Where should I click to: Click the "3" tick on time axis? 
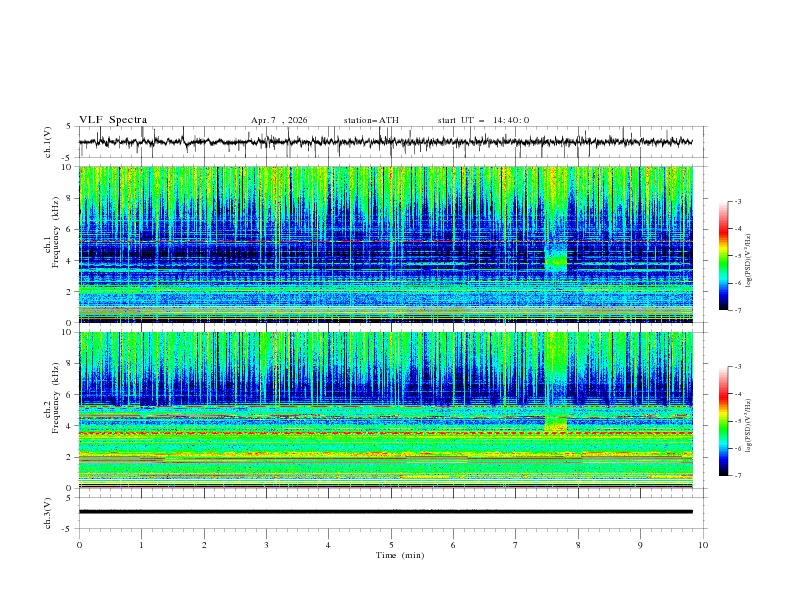(x=266, y=545)
